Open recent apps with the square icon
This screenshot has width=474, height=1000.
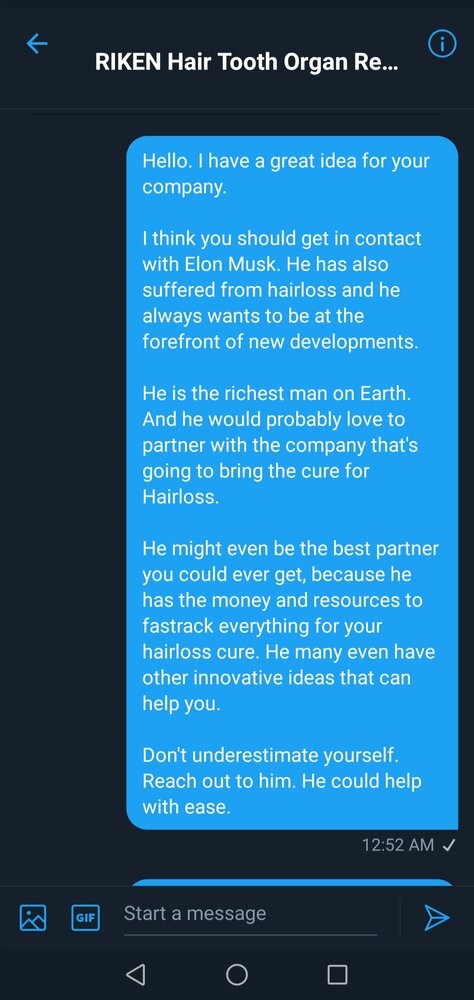[337, 974]
